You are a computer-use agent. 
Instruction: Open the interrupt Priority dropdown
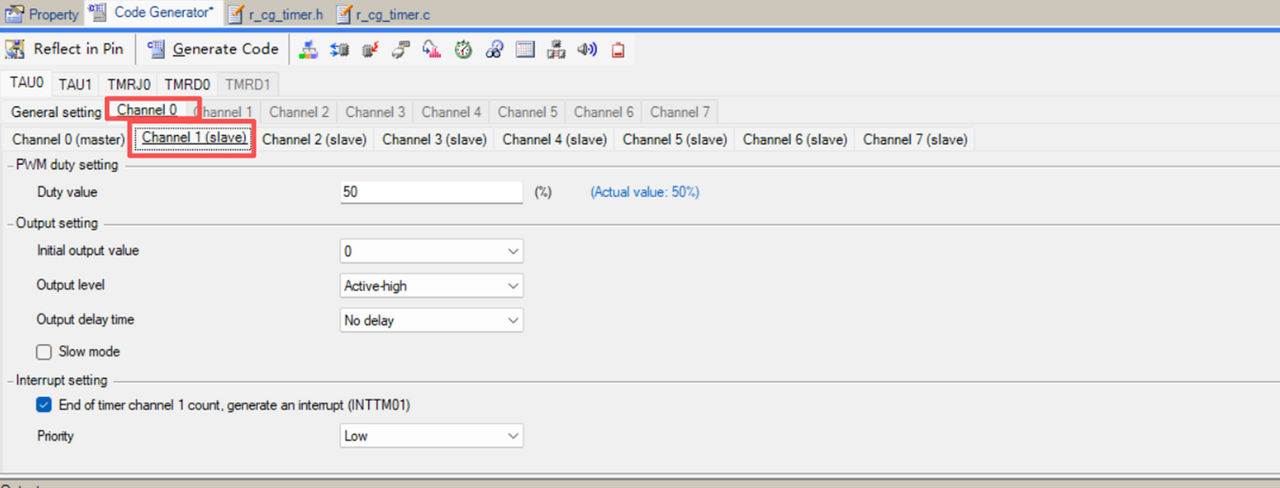pyautogui.click(x=432, y=436)
